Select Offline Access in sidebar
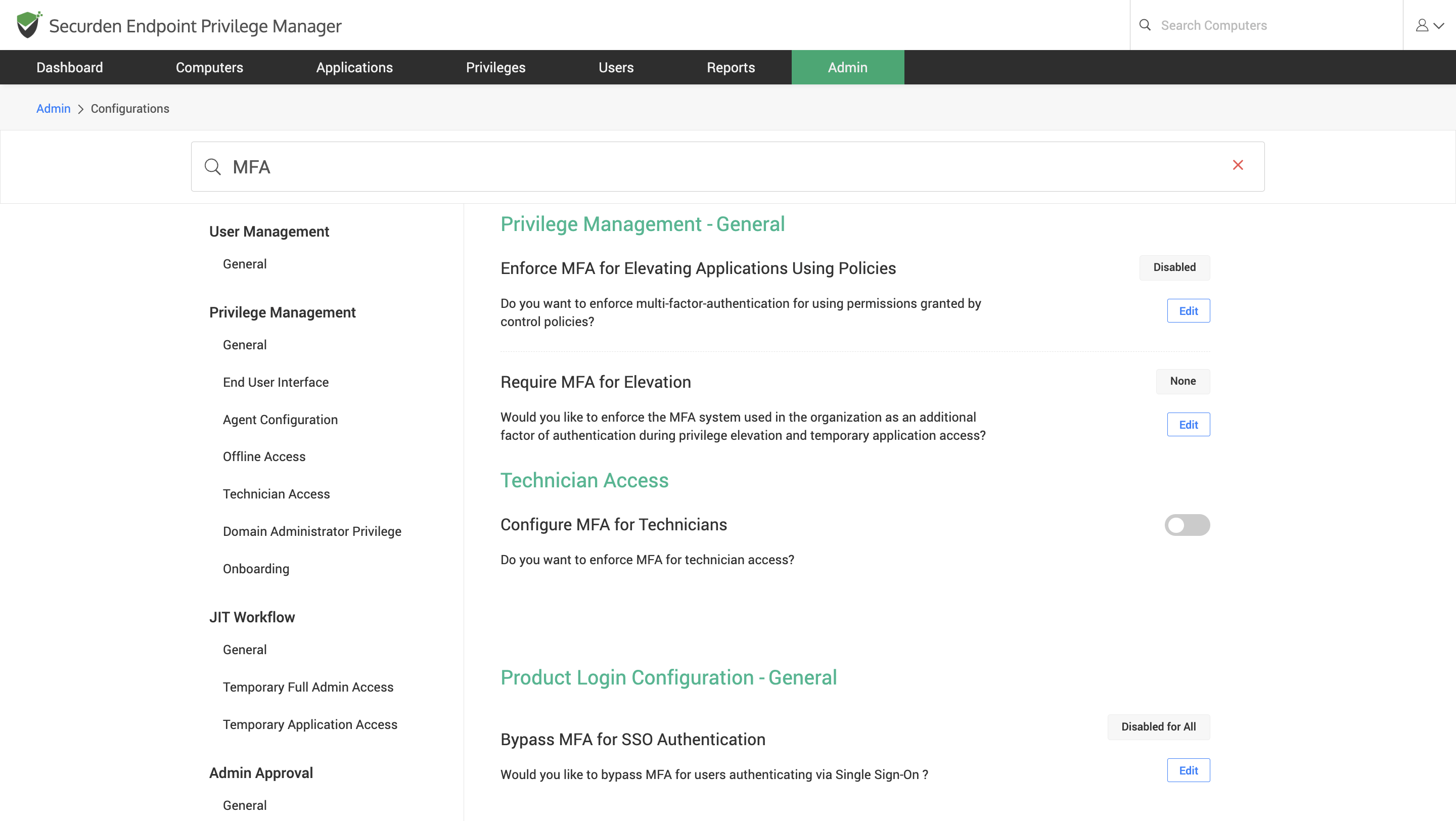The image size is (1456, 821). (264, 457)
